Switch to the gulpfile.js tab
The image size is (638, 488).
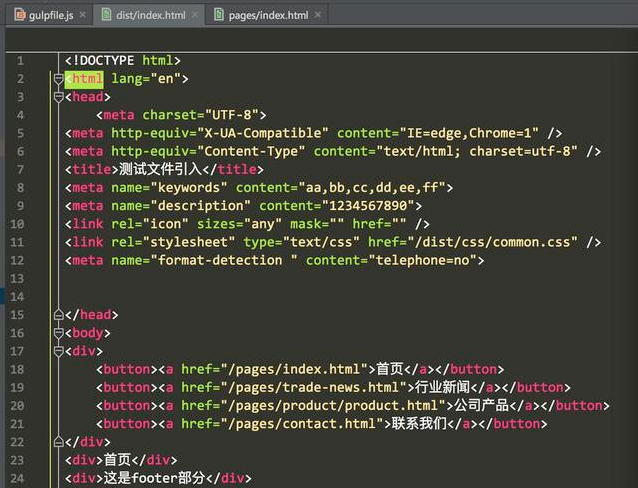tap(47, 15)
